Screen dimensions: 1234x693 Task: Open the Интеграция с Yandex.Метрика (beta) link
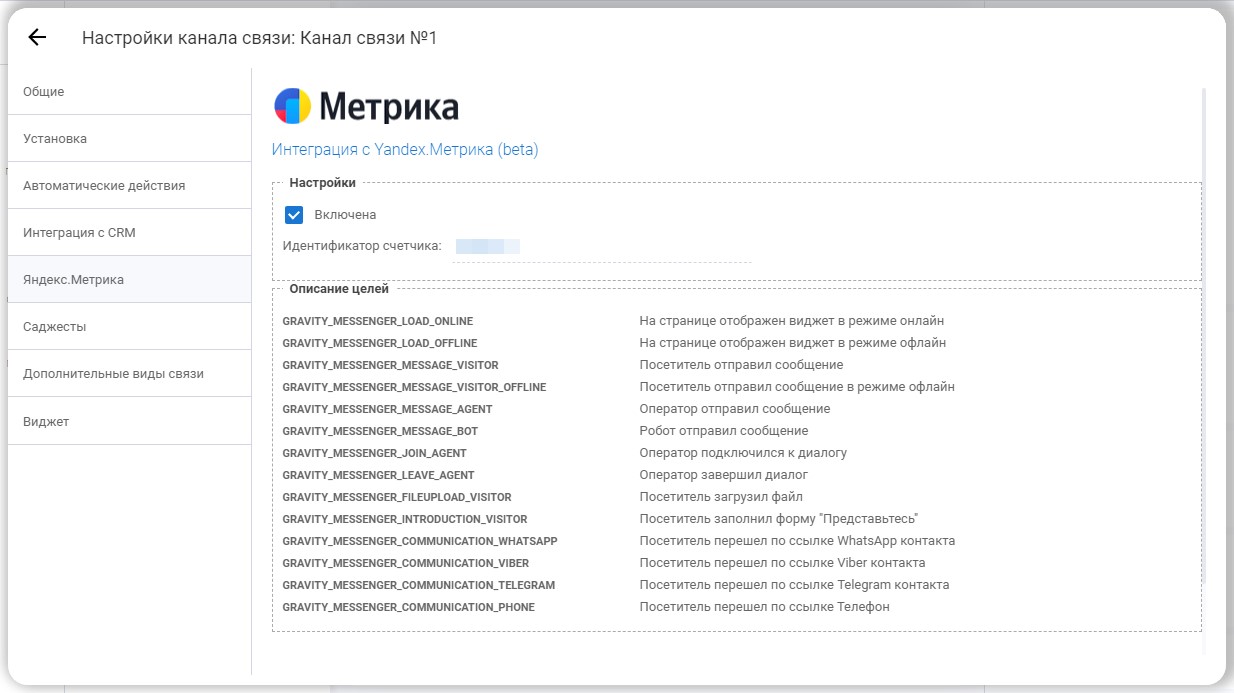pyautogui.click(x=405, y=150)
